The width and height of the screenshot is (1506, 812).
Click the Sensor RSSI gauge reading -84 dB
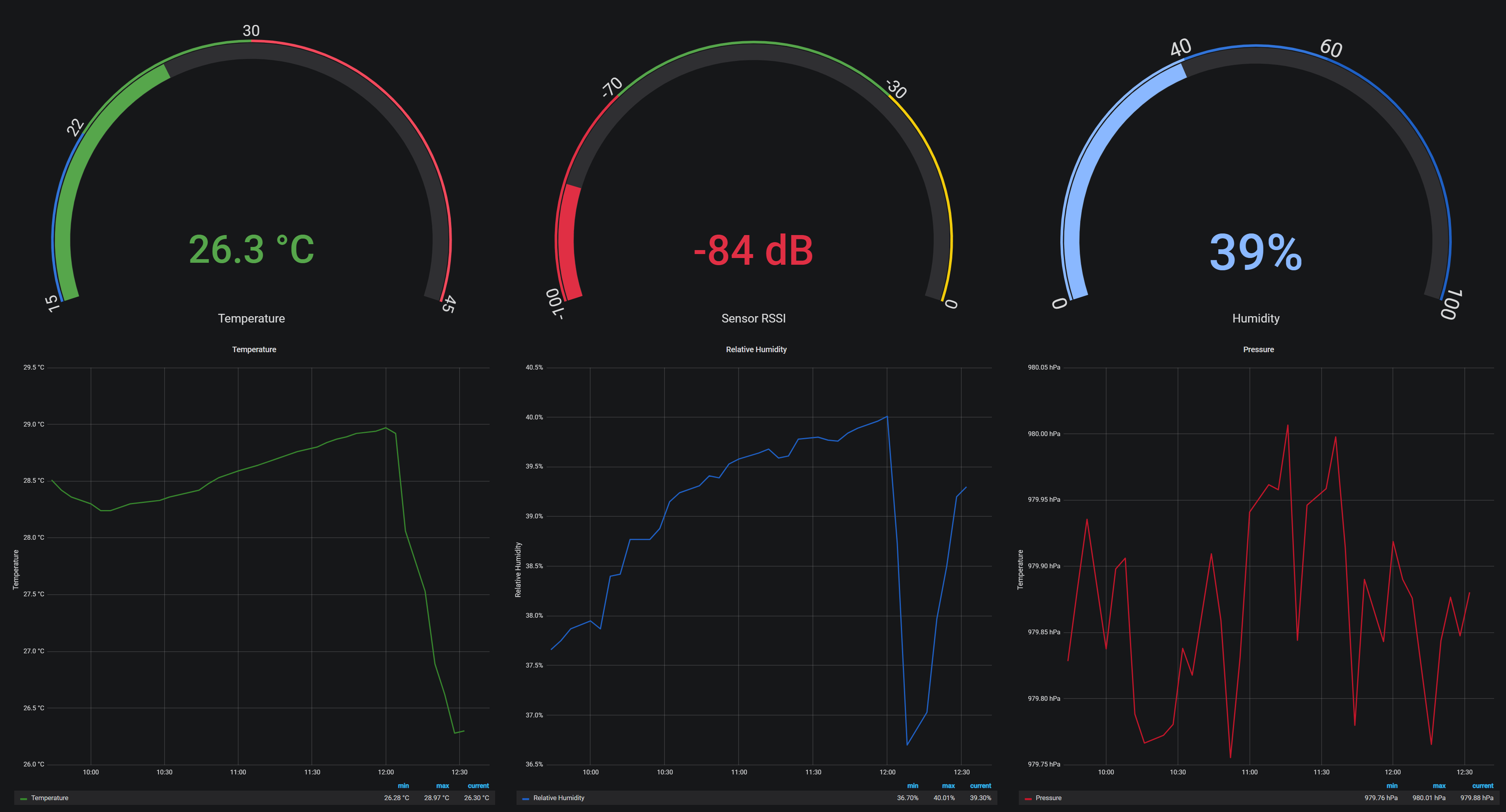click(x=753, y=251)
